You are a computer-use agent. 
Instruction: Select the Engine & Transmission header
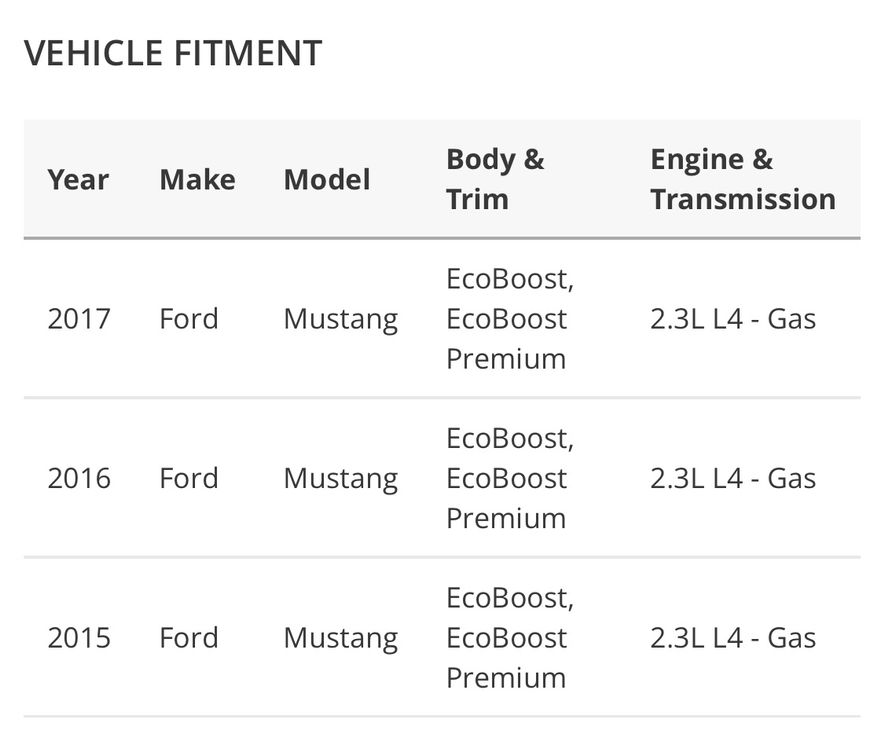pyautogui.click(x=743, y=179)
